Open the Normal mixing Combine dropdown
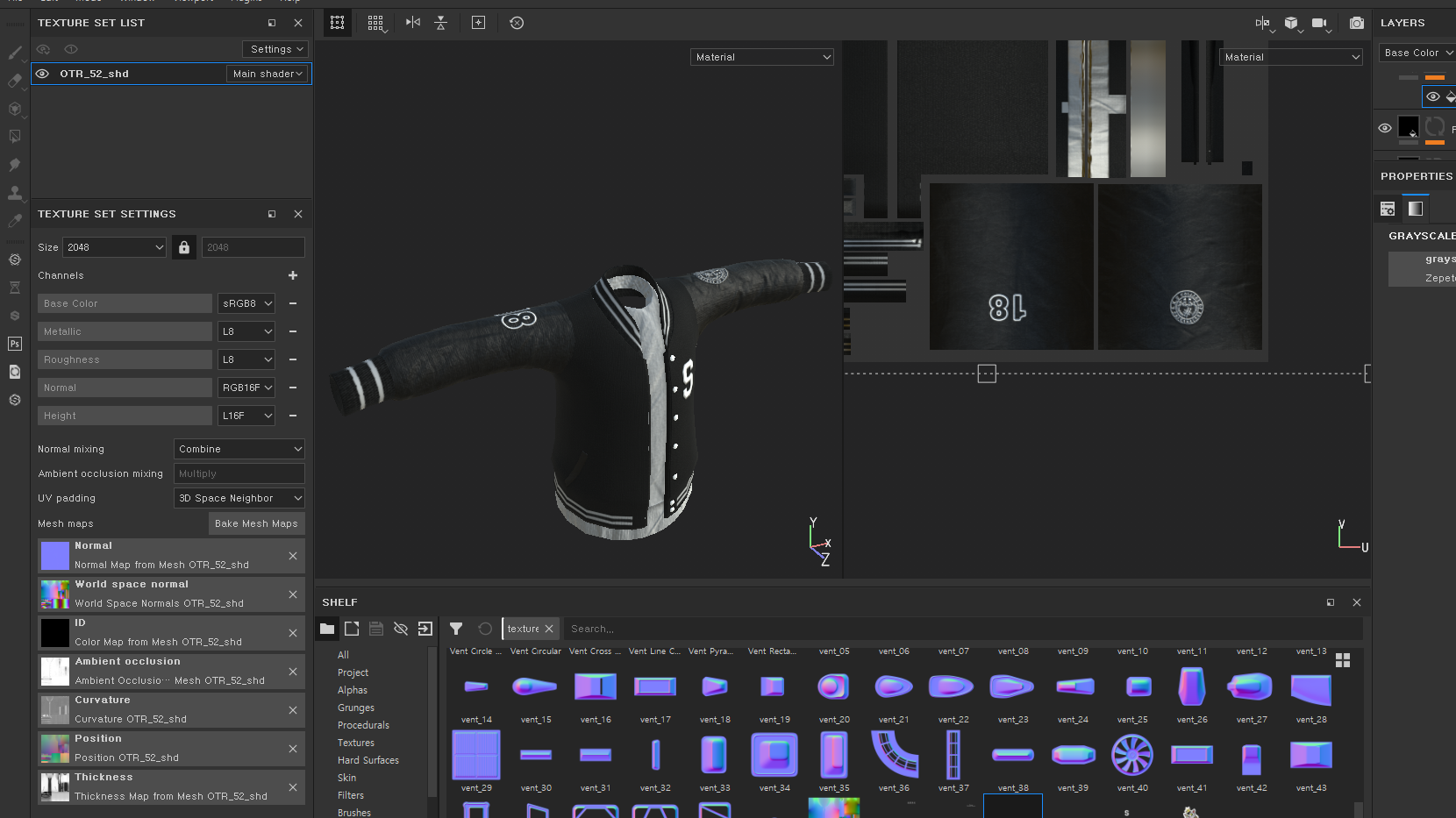This screenshot has height=818, width=1456. pos(239,449)
